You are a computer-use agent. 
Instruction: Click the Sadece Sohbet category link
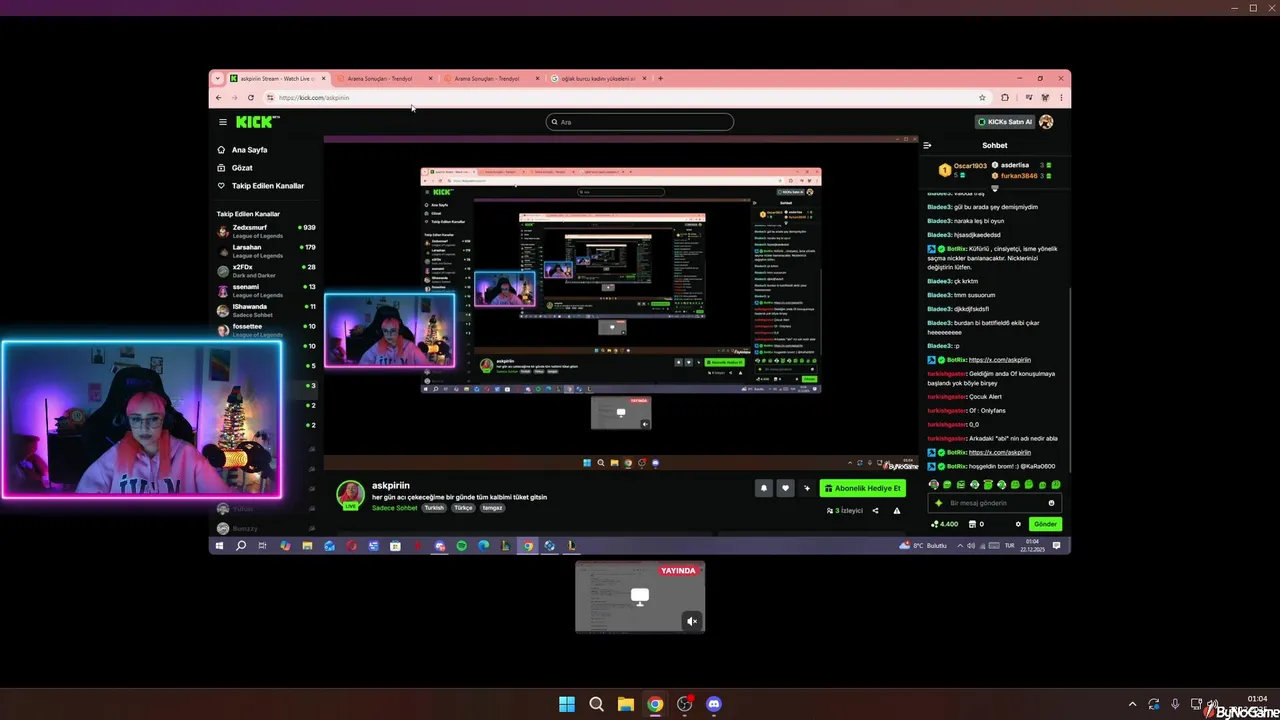pyautogui.click(x=394, y=508)
